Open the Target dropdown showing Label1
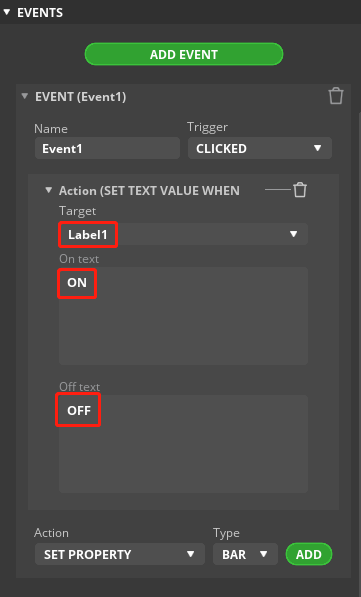This screenshot has height=597, width=361. [x=183, y=234]
